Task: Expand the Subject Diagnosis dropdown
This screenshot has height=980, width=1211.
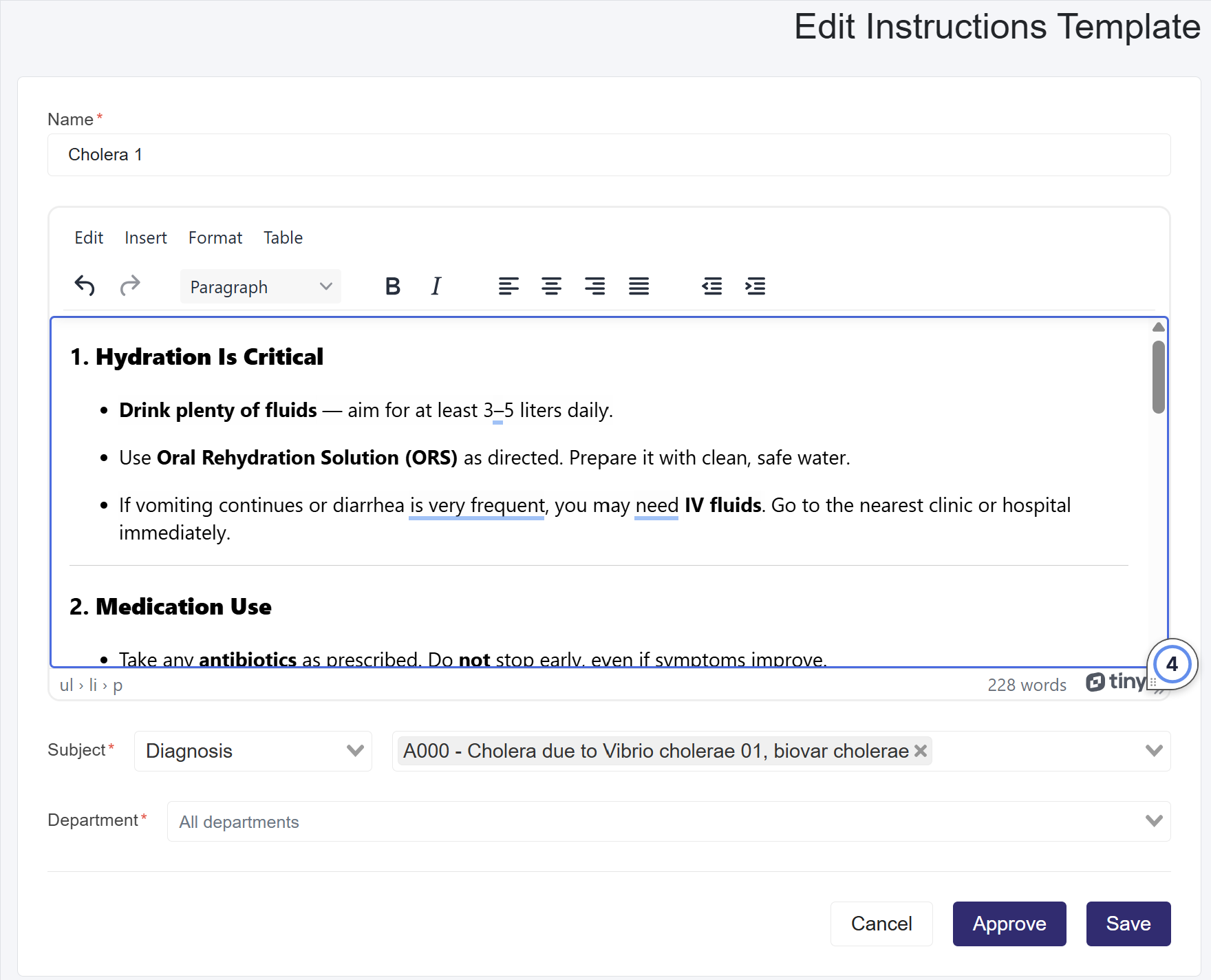Action: (x=253, y=751)
